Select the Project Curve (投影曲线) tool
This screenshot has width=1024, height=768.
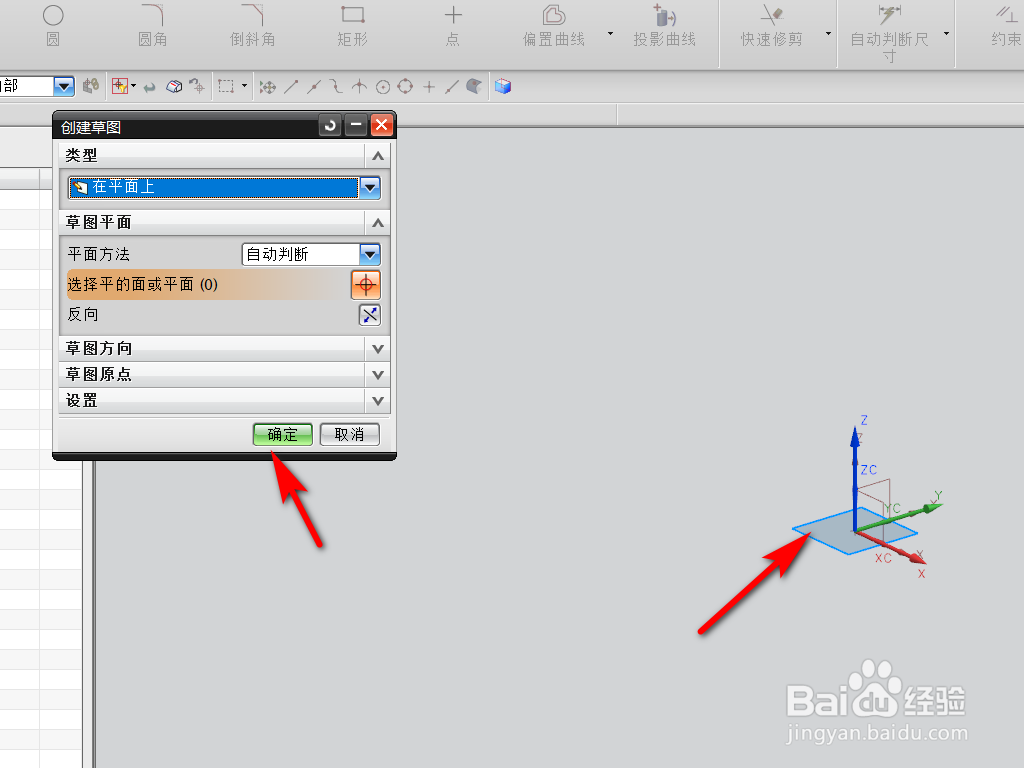(664, 26)
